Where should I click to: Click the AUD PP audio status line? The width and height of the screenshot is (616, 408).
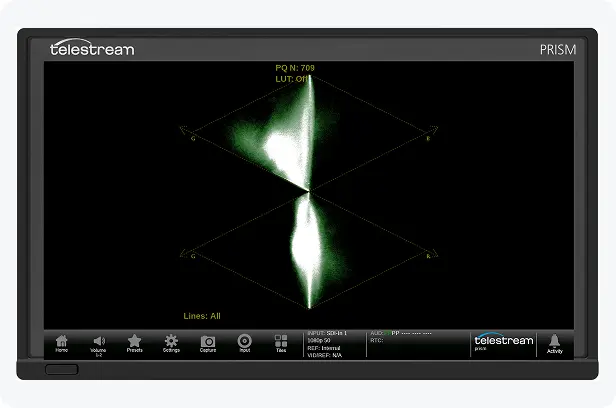coord(401,333)
